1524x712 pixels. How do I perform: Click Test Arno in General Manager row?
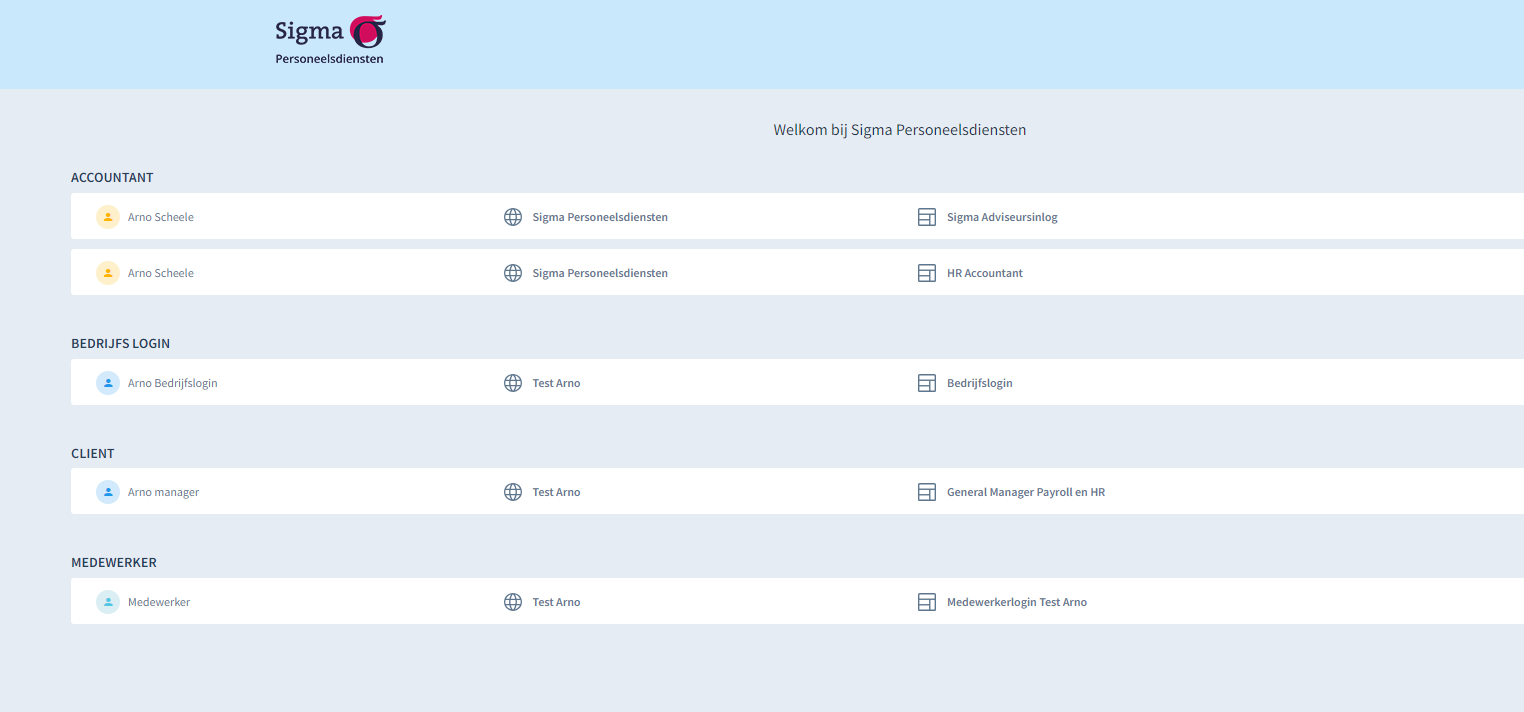[x=556, y=492]
